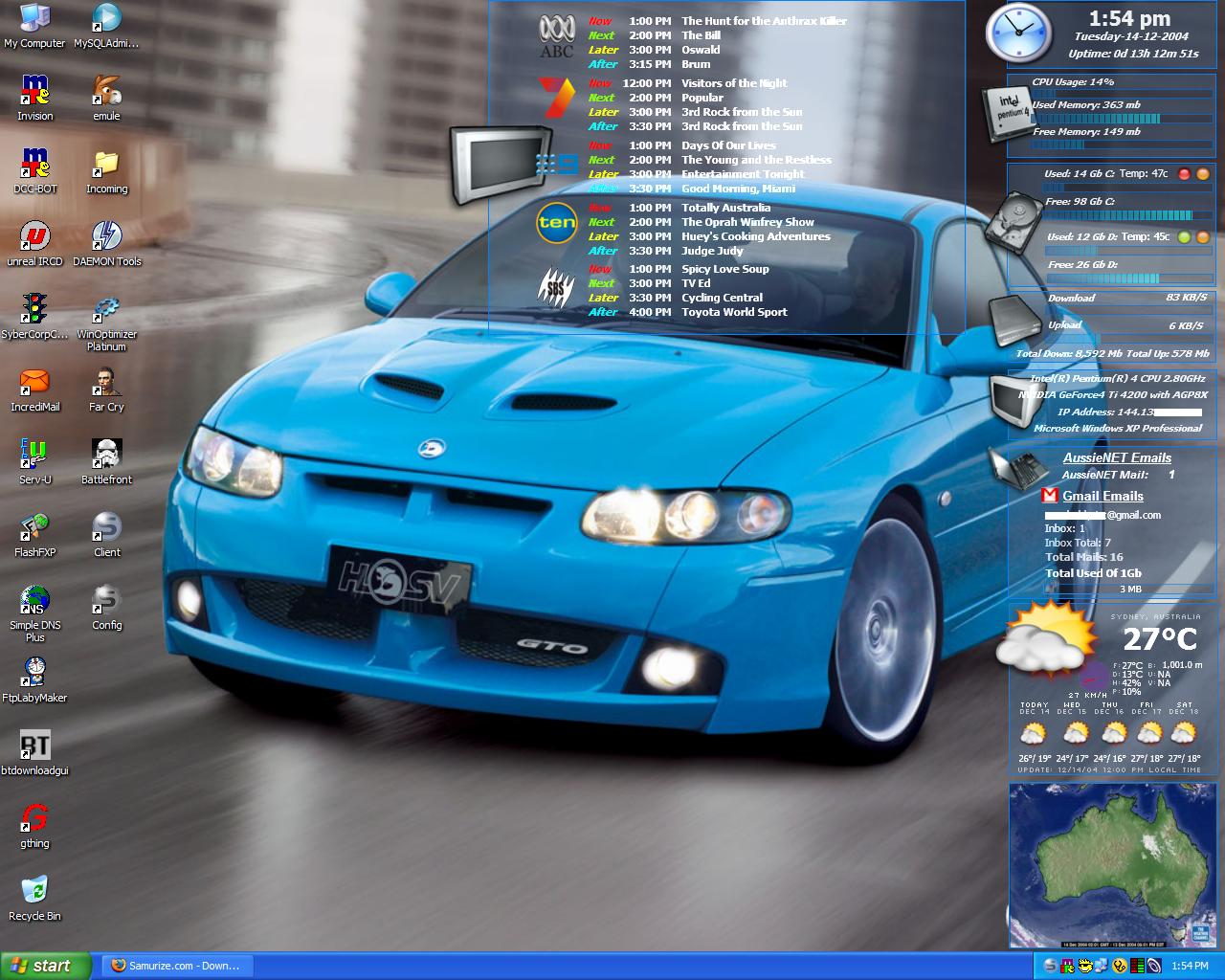Open the My Computer desktop icon
Image resolution: width=1225 pixels, height=980 pixels.
pyautogui.click(x=34, y=26)
